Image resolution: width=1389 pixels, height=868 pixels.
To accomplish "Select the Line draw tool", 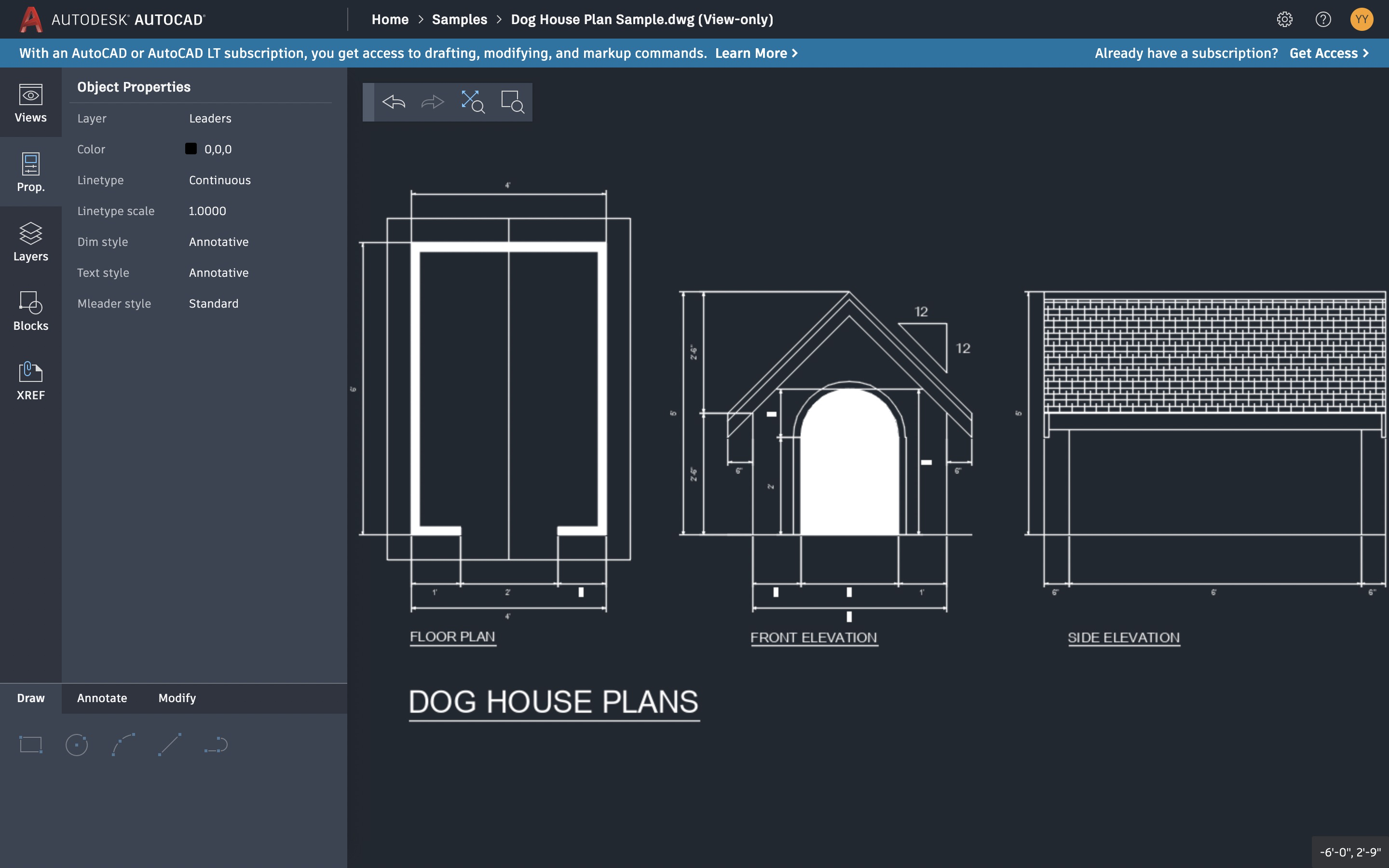I will tap(170, 745).
